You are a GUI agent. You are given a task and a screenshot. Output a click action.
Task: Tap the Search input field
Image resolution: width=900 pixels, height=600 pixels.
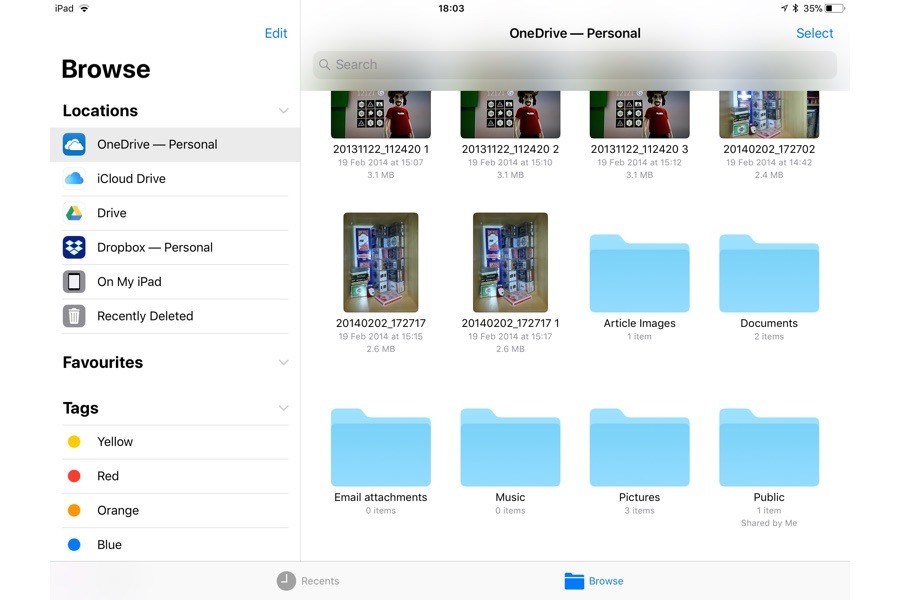click(x=575, y=65)
